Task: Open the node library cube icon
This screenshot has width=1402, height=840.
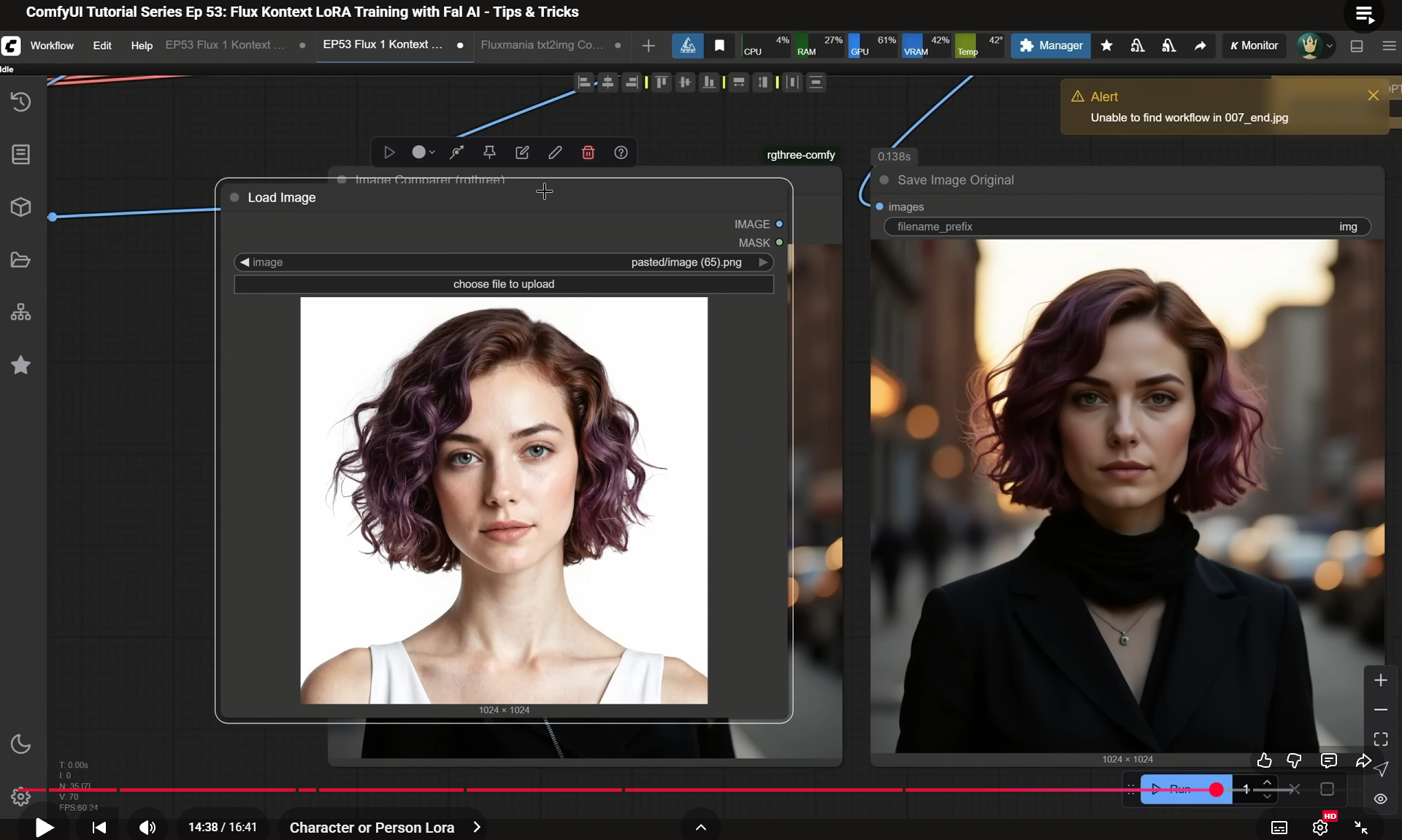Action: [20, 207]
